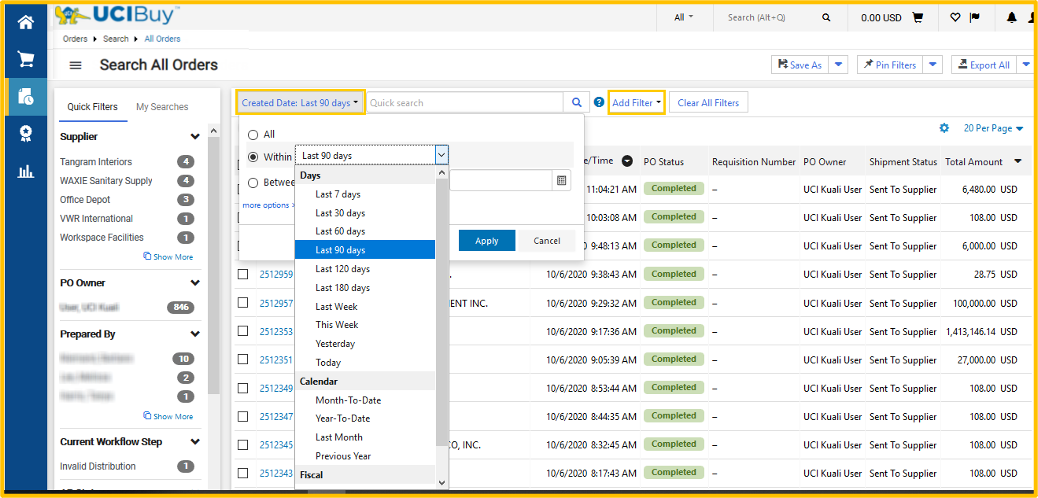
Task: Click the date list scroll-down arrow
Action: pyautogui.click(x=442, y=483)
